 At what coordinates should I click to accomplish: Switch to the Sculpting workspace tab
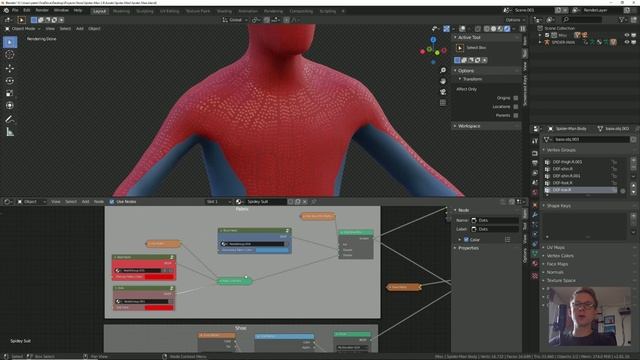click(x=145, y=11)
